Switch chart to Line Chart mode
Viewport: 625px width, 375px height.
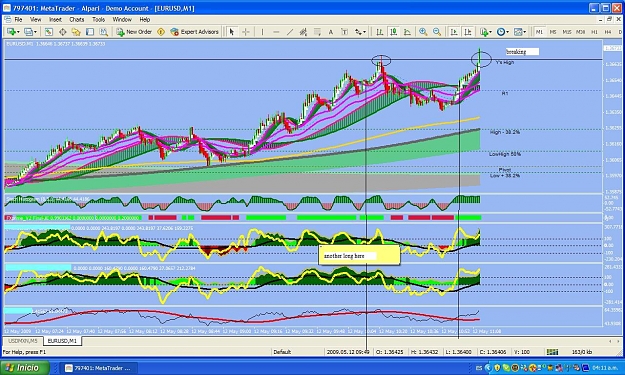tap(407, 32)
